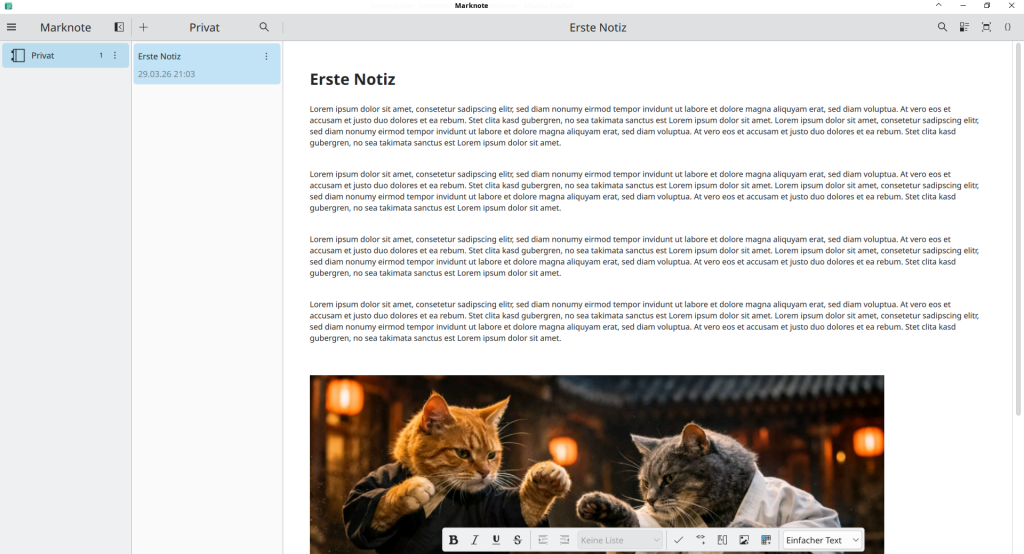This screenshot has height=554, width=1024.
Task: Search within the Erste Notiz editor
Action: tap(942, 27)
